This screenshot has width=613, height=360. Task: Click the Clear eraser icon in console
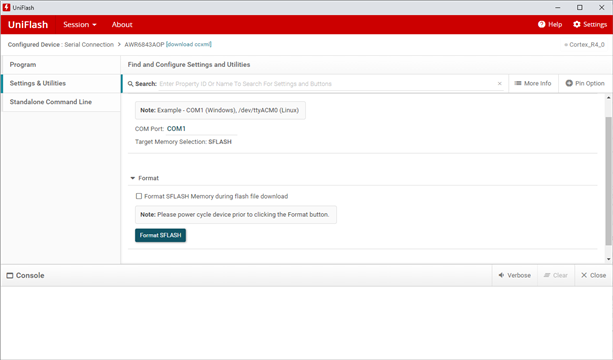coord(547,275)
